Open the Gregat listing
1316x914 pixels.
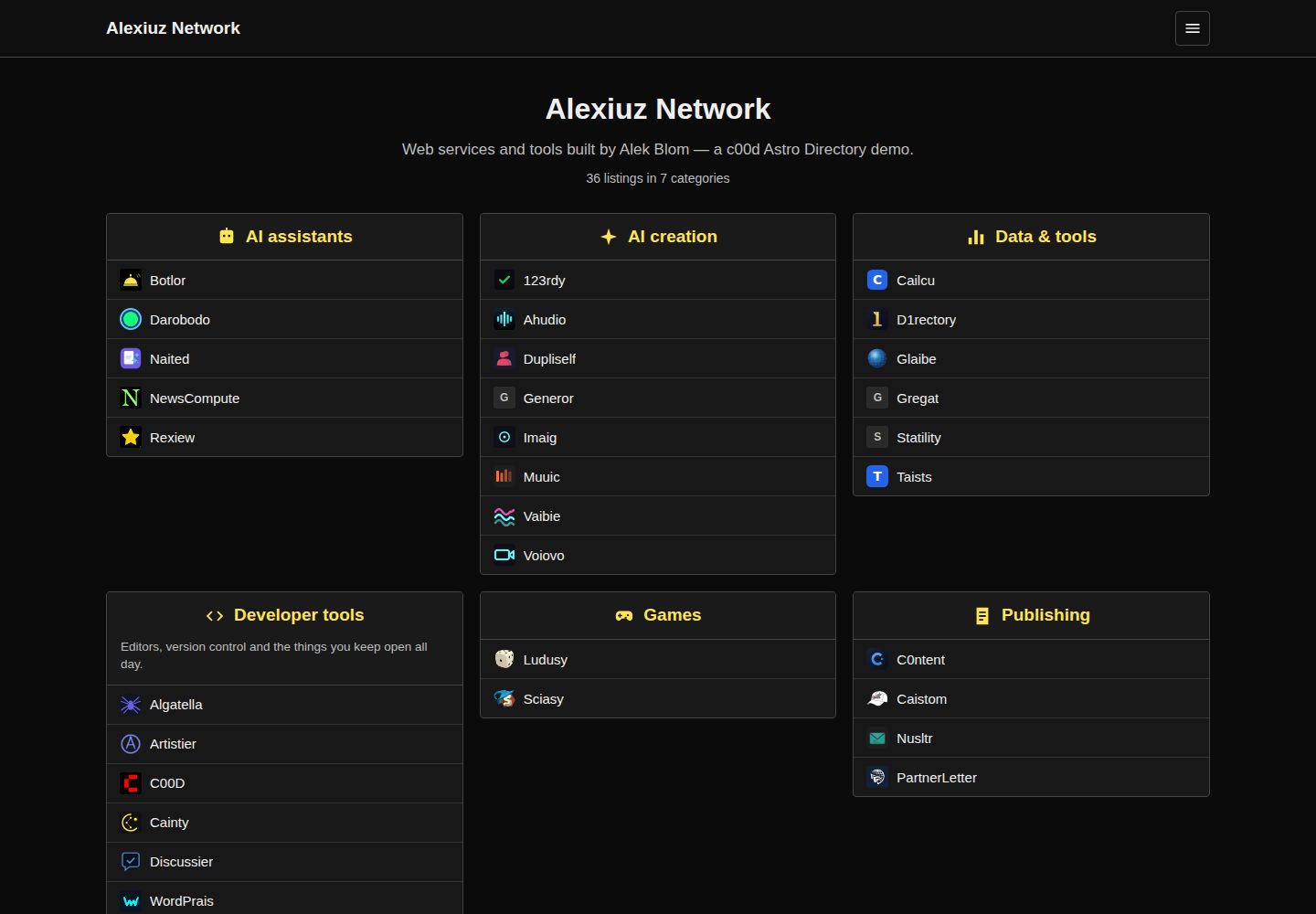coord(1031,398)
